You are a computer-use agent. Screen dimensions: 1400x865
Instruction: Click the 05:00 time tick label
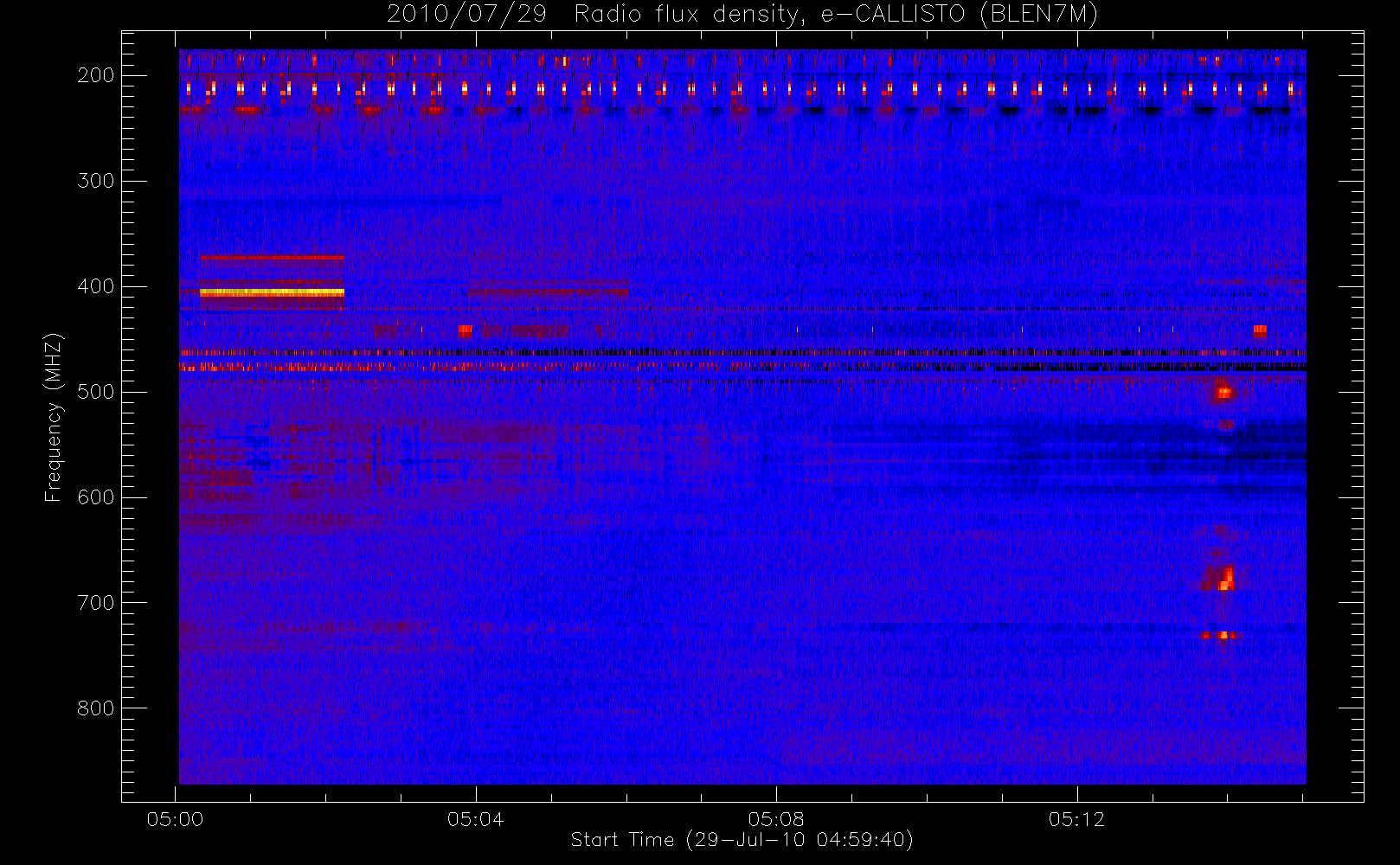coord(176,819)
